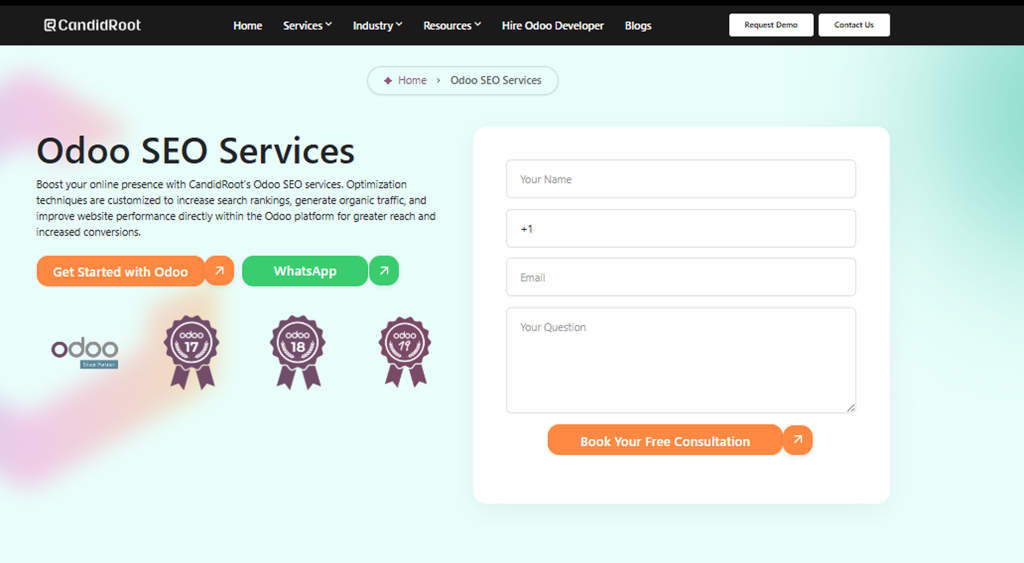Click the Odoo SEO Services heading
This screenshot has height=563, width=1024.
tap(195, 150)
